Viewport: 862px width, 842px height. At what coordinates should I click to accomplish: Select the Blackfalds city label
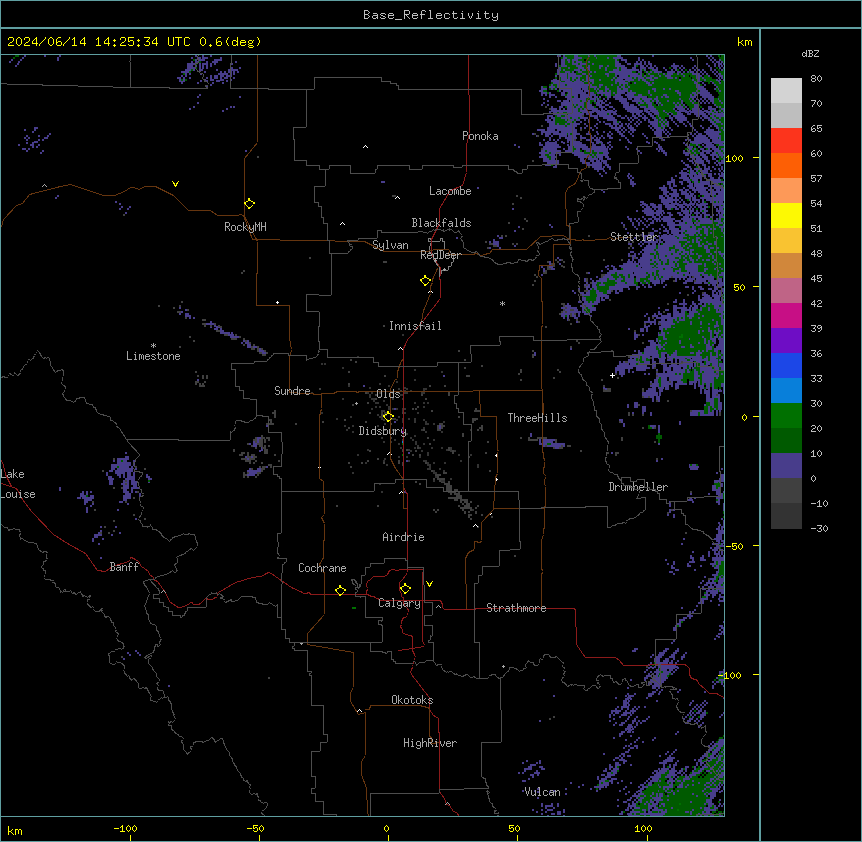[x=441, y=223]
